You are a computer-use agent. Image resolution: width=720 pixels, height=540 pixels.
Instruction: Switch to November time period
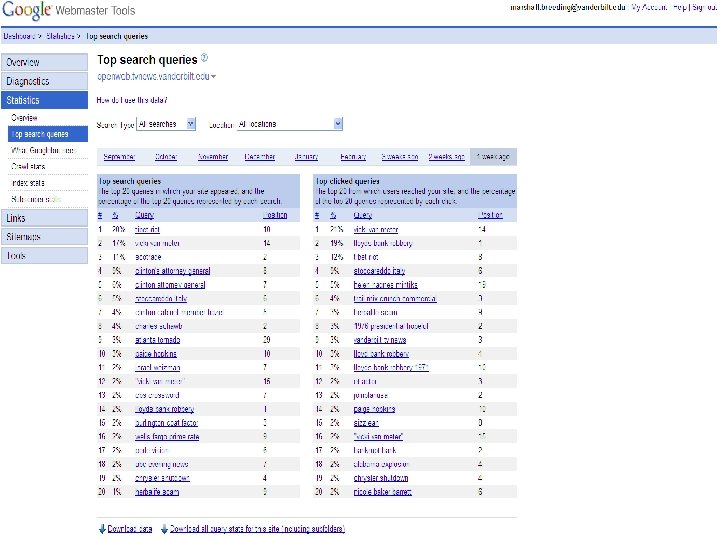point(213,157)
